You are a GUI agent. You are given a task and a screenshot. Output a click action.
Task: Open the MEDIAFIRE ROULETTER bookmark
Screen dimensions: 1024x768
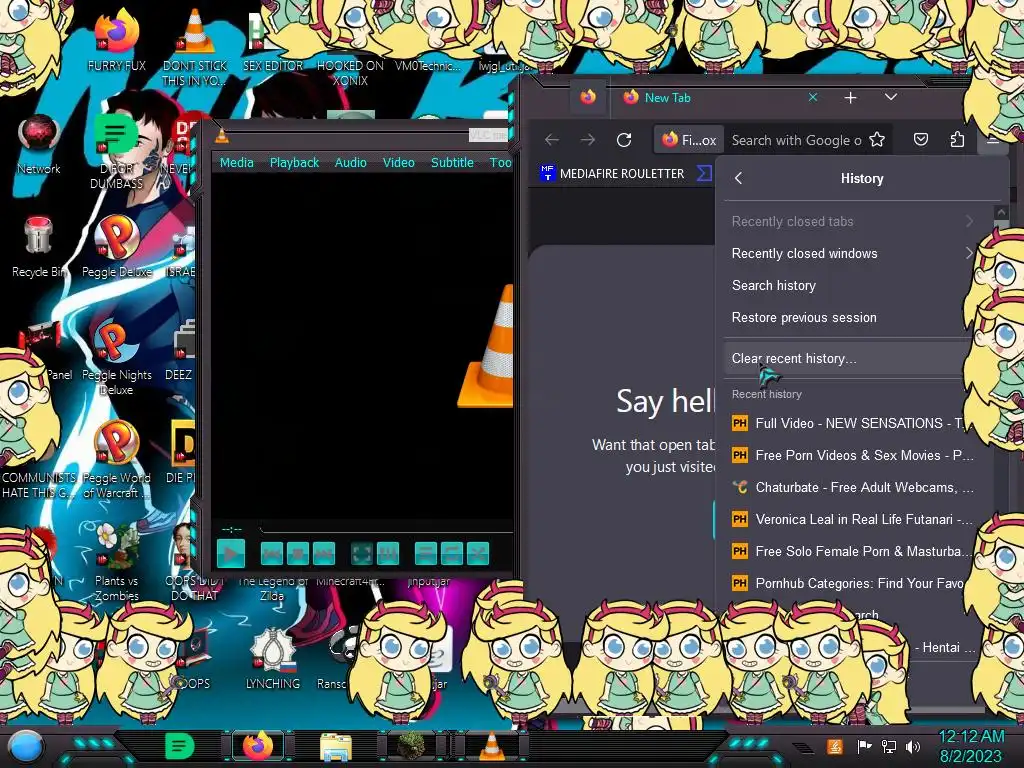click(x=612, y=174)
